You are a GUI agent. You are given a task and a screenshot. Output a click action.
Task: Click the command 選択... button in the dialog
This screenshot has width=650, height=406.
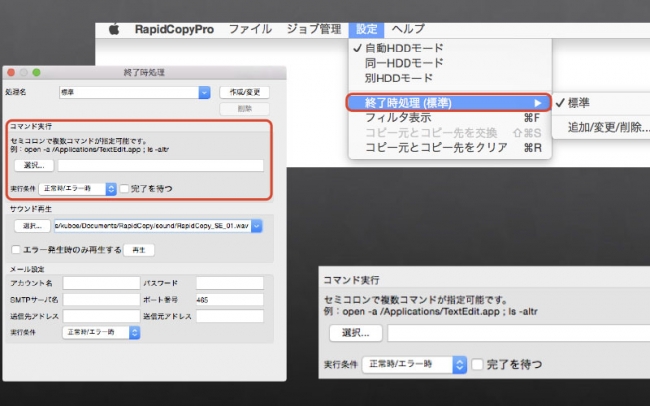pyautogui.click(x=34, y=165)
